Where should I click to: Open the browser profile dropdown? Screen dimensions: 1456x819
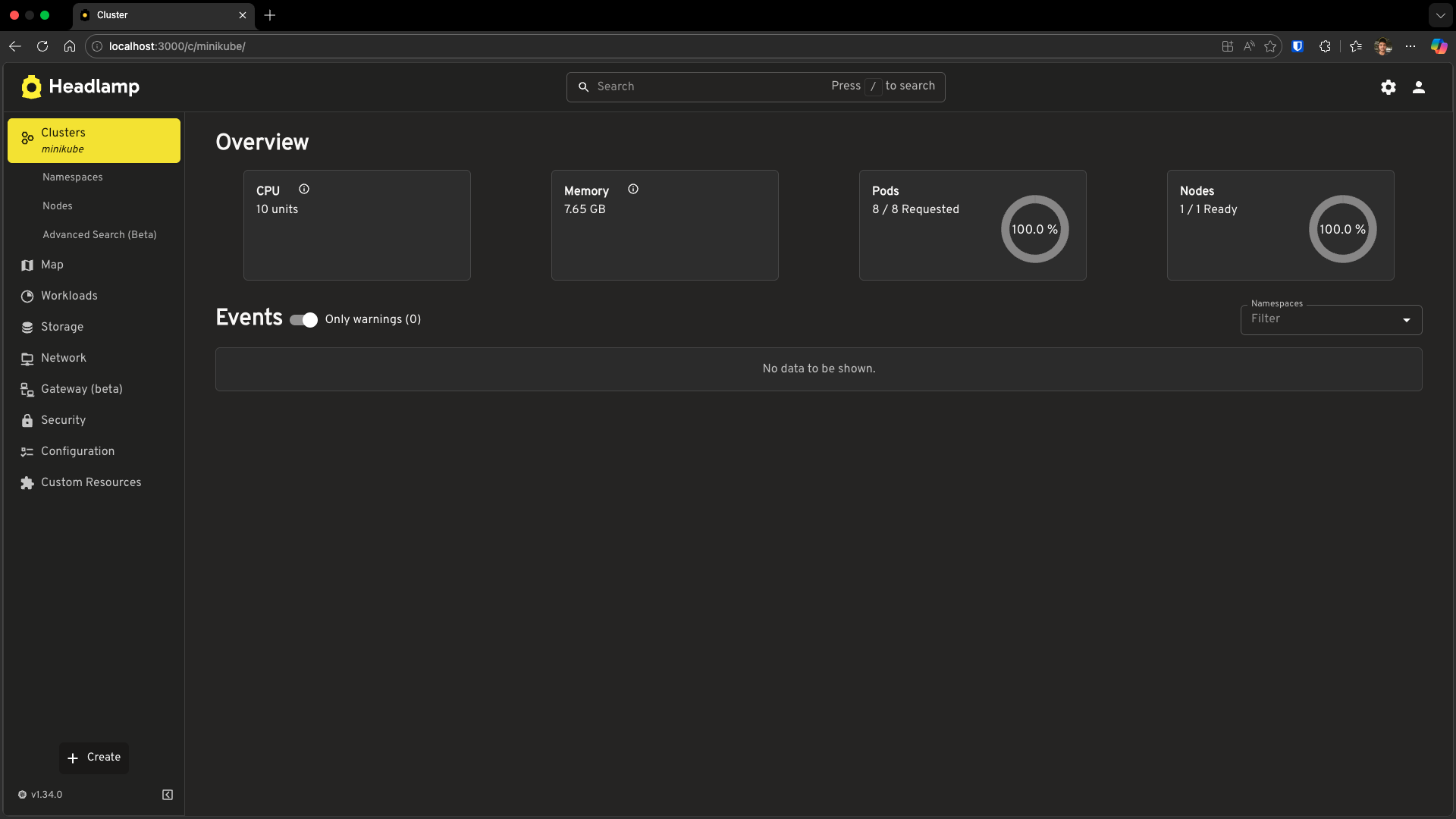coord(1383,46)
